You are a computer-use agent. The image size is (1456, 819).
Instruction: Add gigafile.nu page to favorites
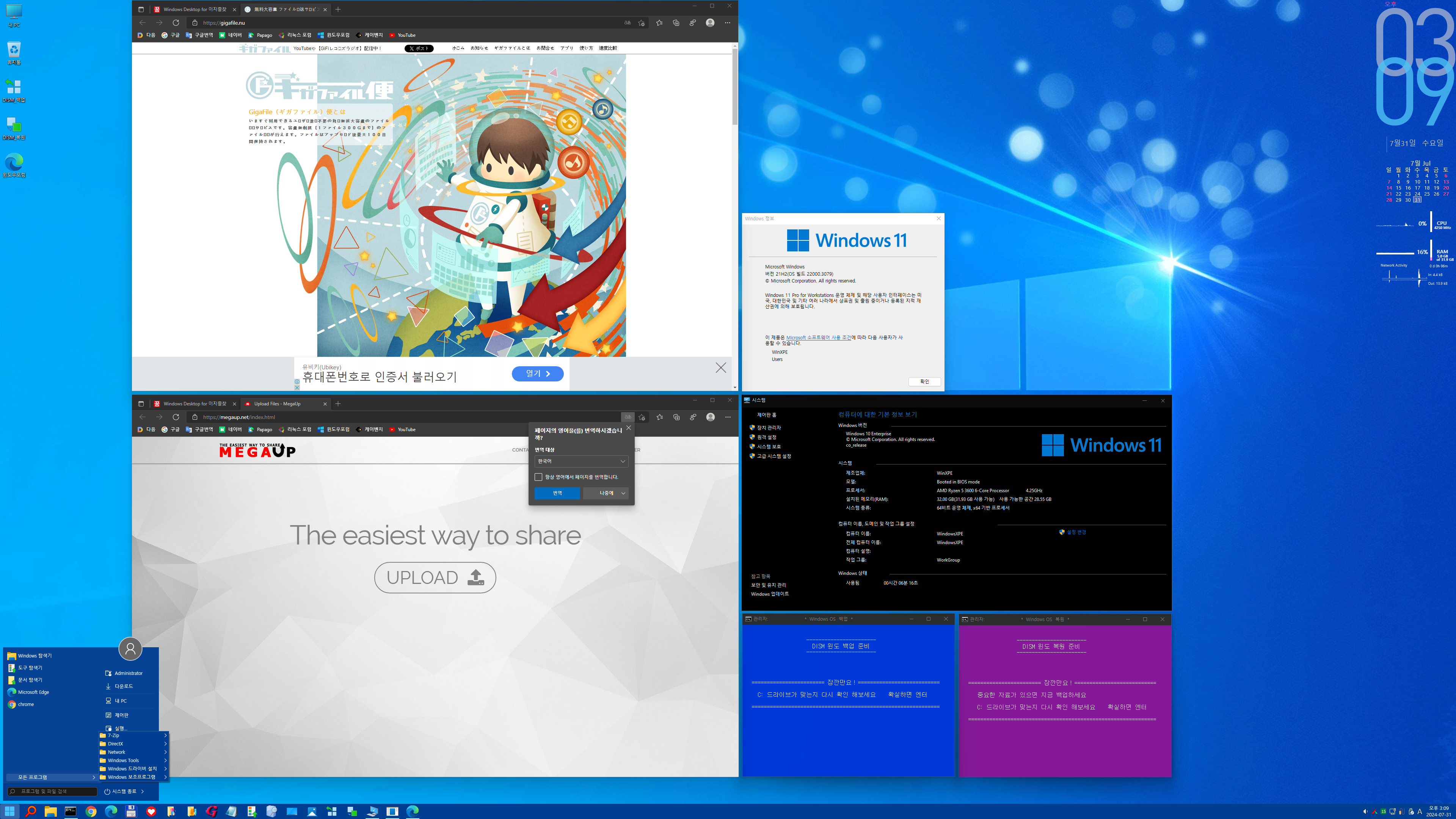click(642, 23)
